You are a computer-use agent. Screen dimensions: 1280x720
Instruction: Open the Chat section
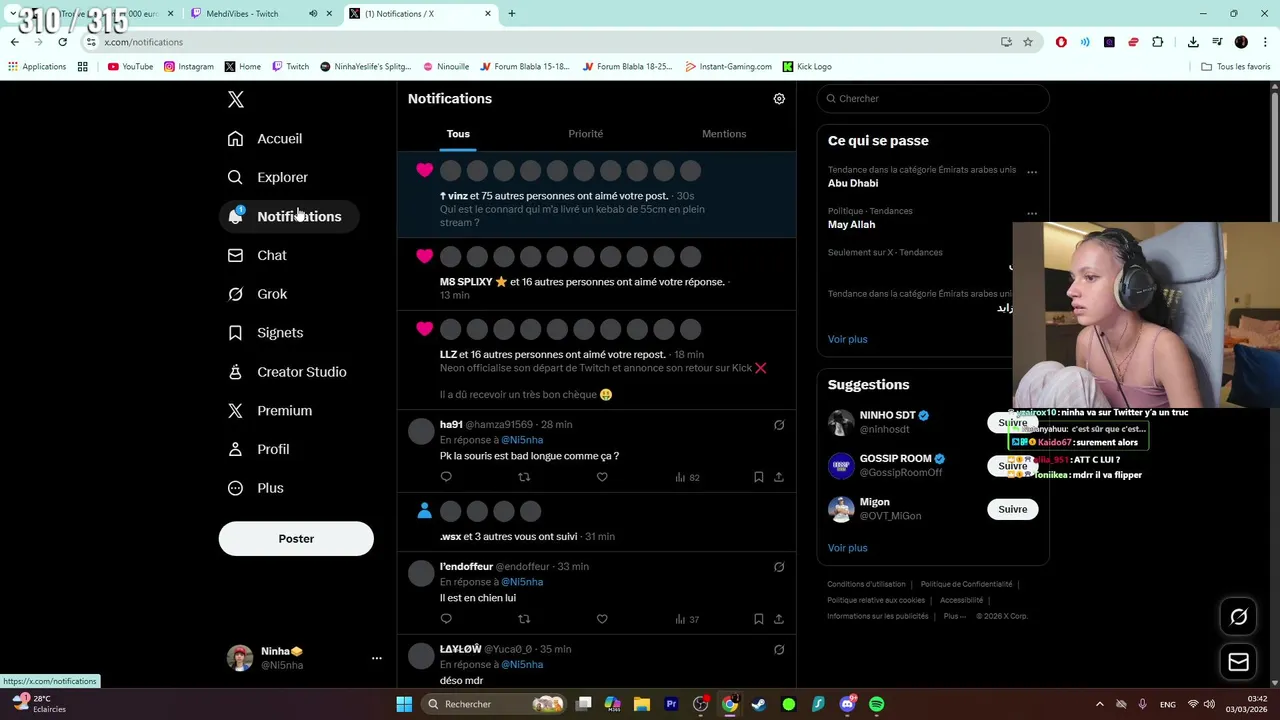click(x=257, y=256)
